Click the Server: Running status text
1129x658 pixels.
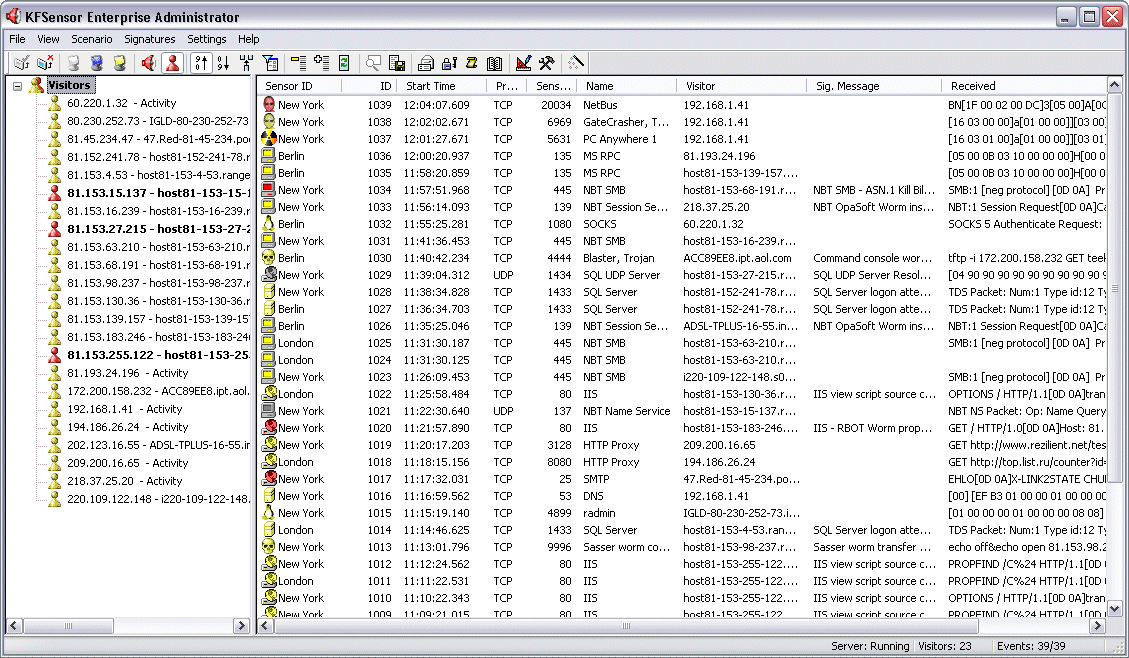tap(870, 646)
